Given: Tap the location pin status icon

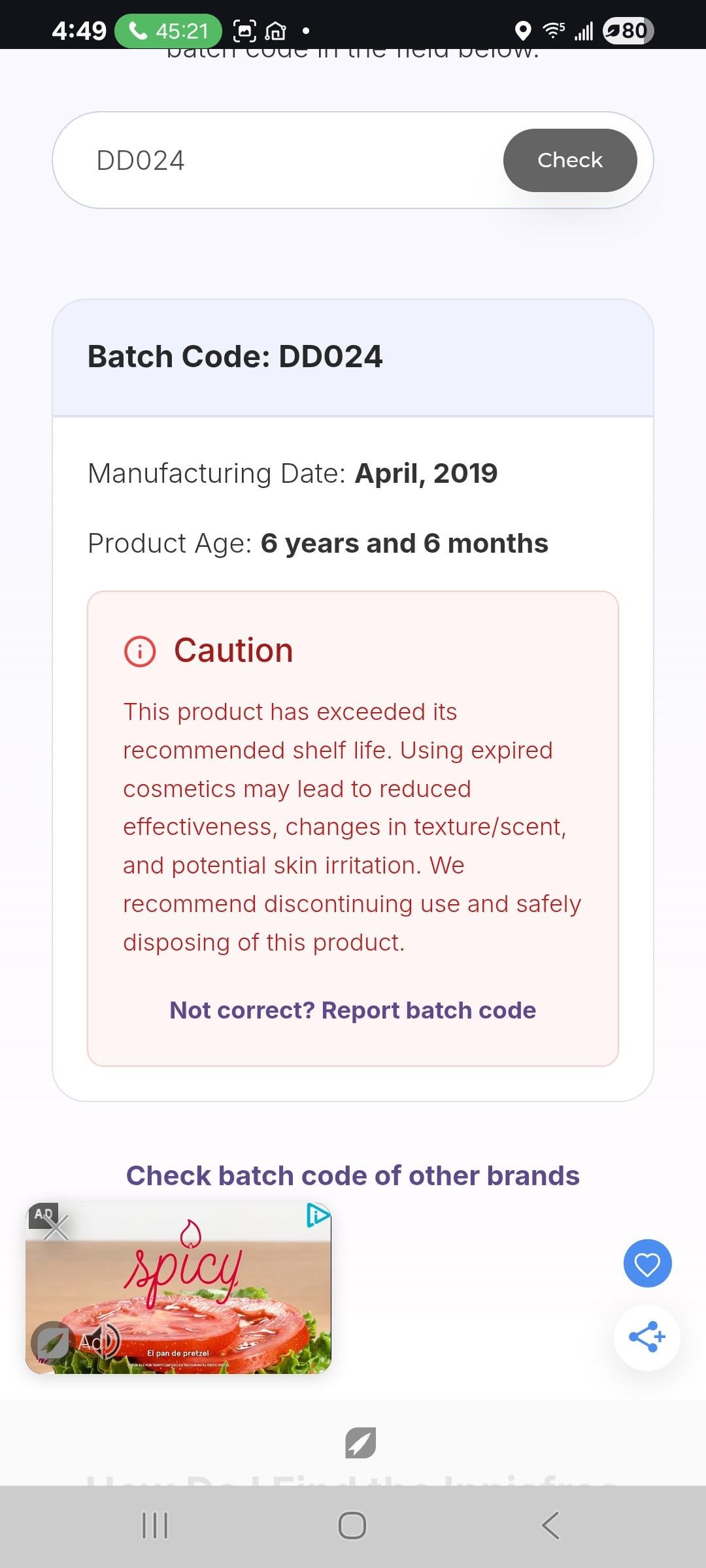Looking at the screenshot, I should [522, 31].
